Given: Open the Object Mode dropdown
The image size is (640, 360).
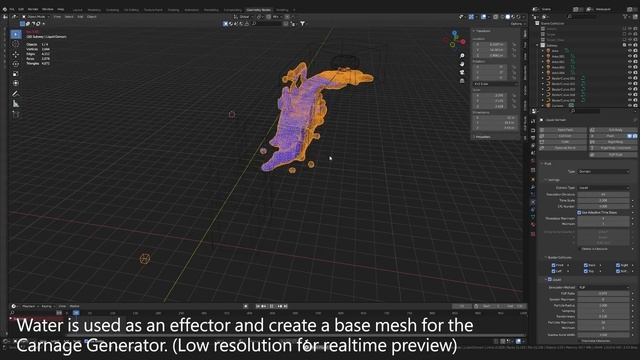Looking at the screenshot, I should [35, 17].
